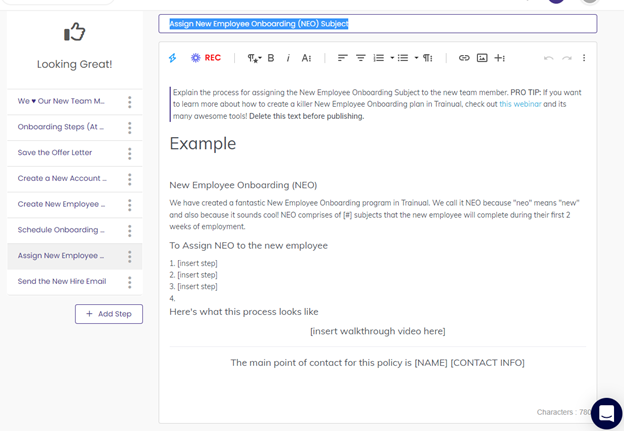The image size is (624, 431).
Task: Redo last edit
Action: [x=567, y=58]
